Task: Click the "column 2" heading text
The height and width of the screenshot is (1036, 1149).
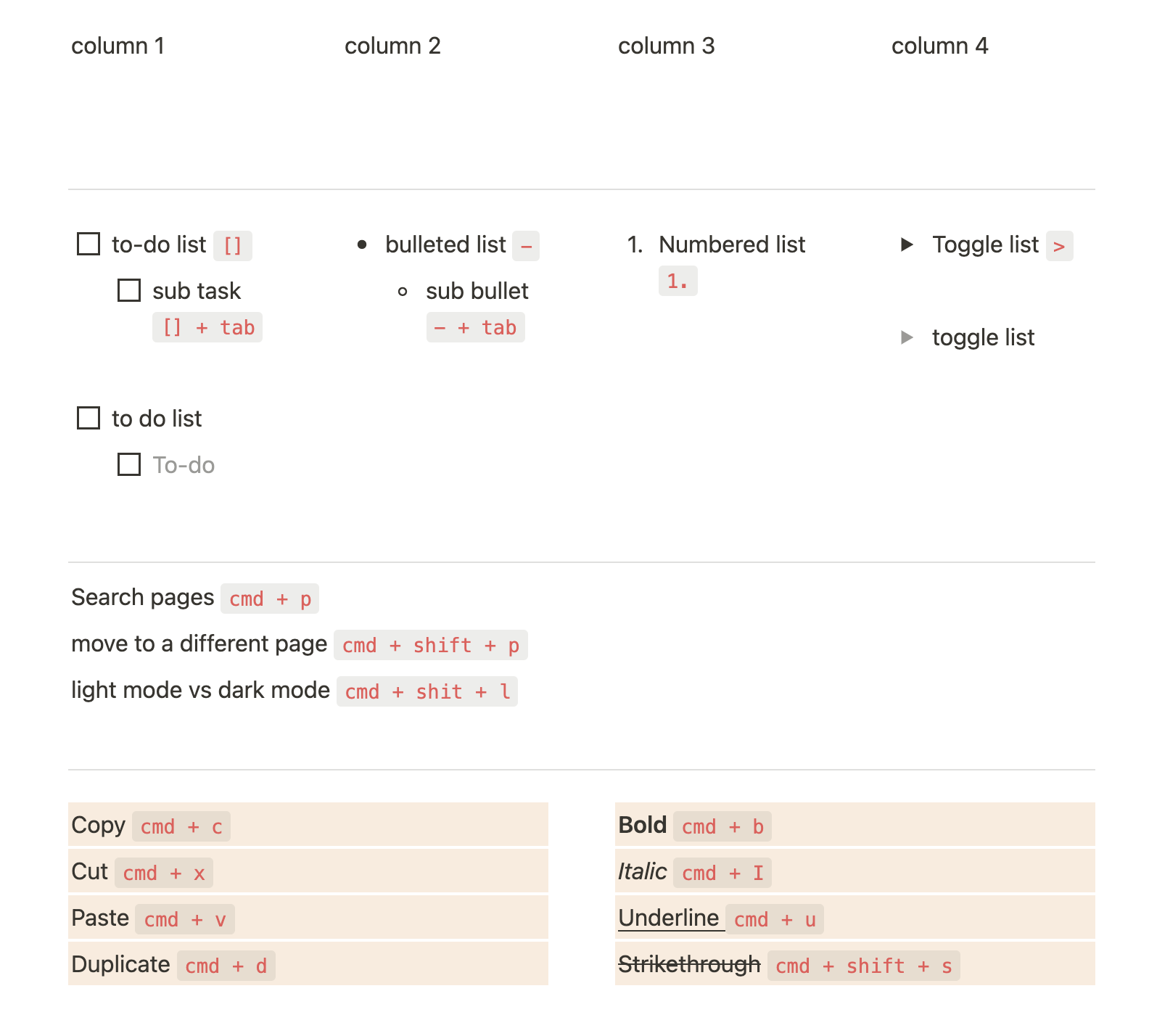Action: (x=392, y=46)
